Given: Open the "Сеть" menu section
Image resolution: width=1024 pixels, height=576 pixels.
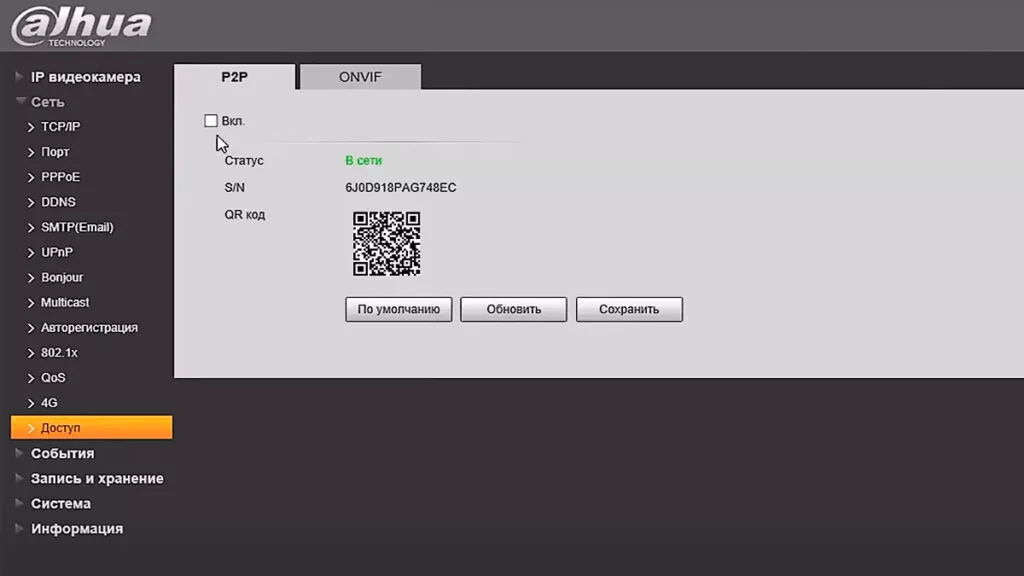Looking at the screenshot, I should point(48,102).
